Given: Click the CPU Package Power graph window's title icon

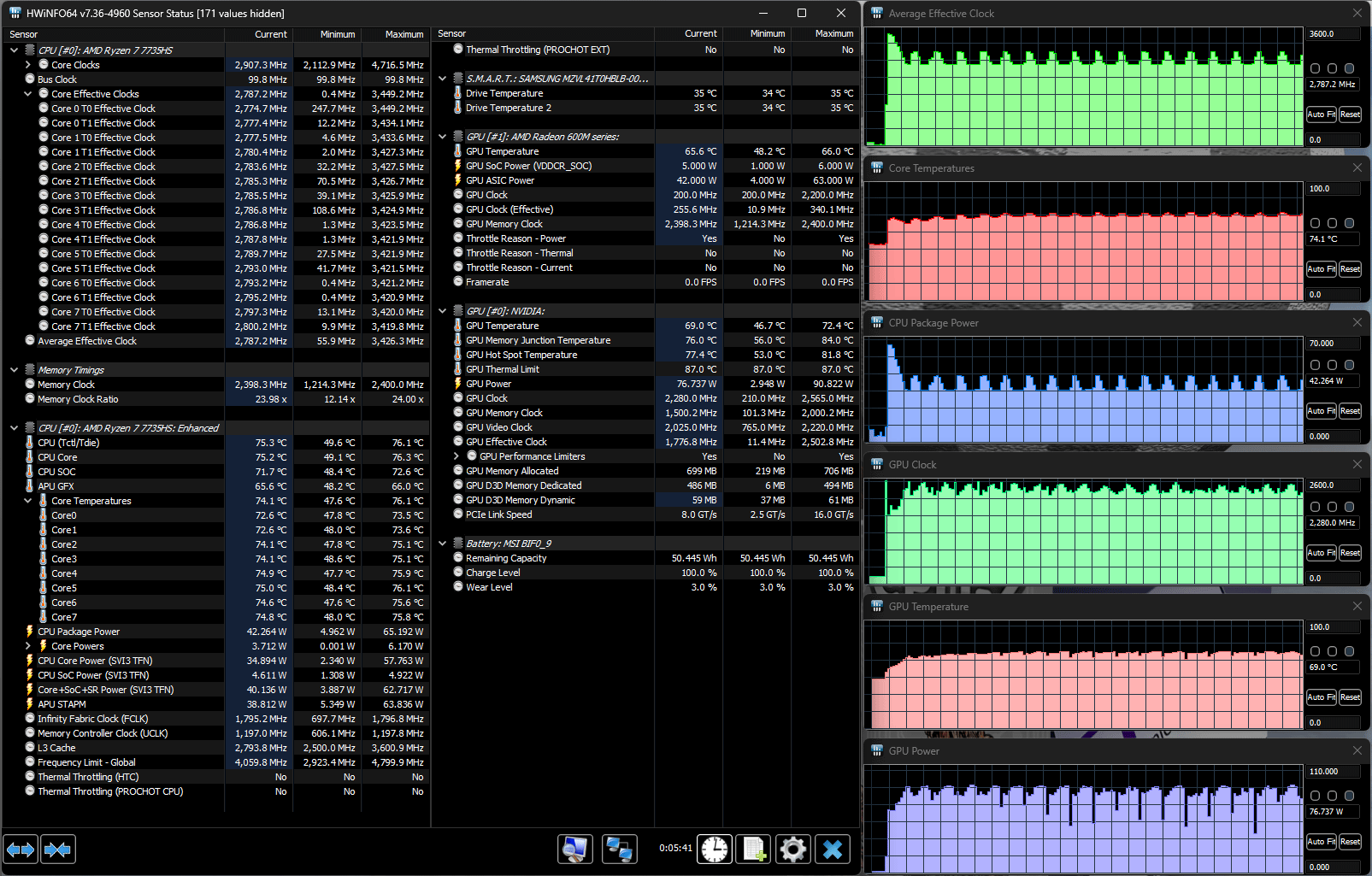Looking at the screenshot, I should coord(877,322).
